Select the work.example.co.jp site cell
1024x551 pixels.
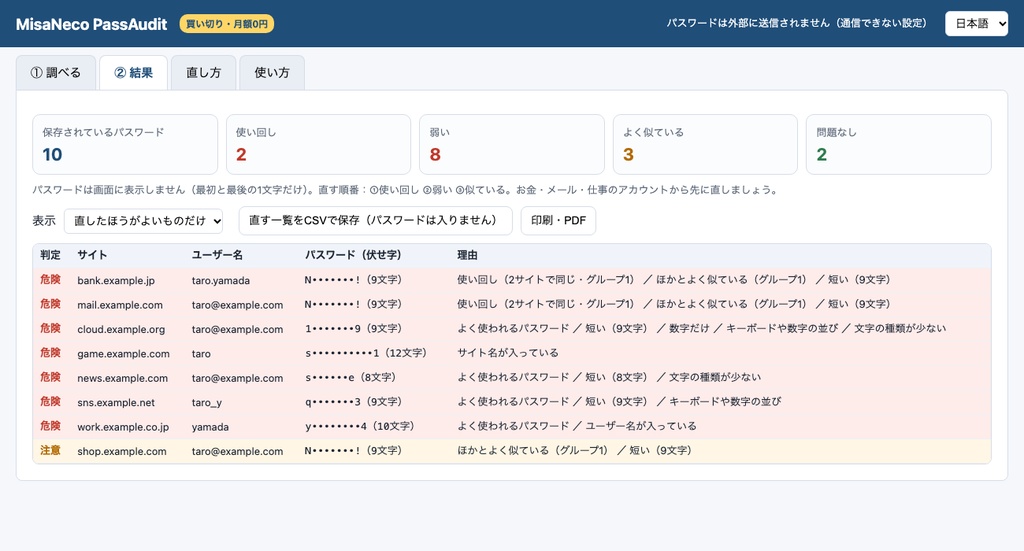(123, 427)
